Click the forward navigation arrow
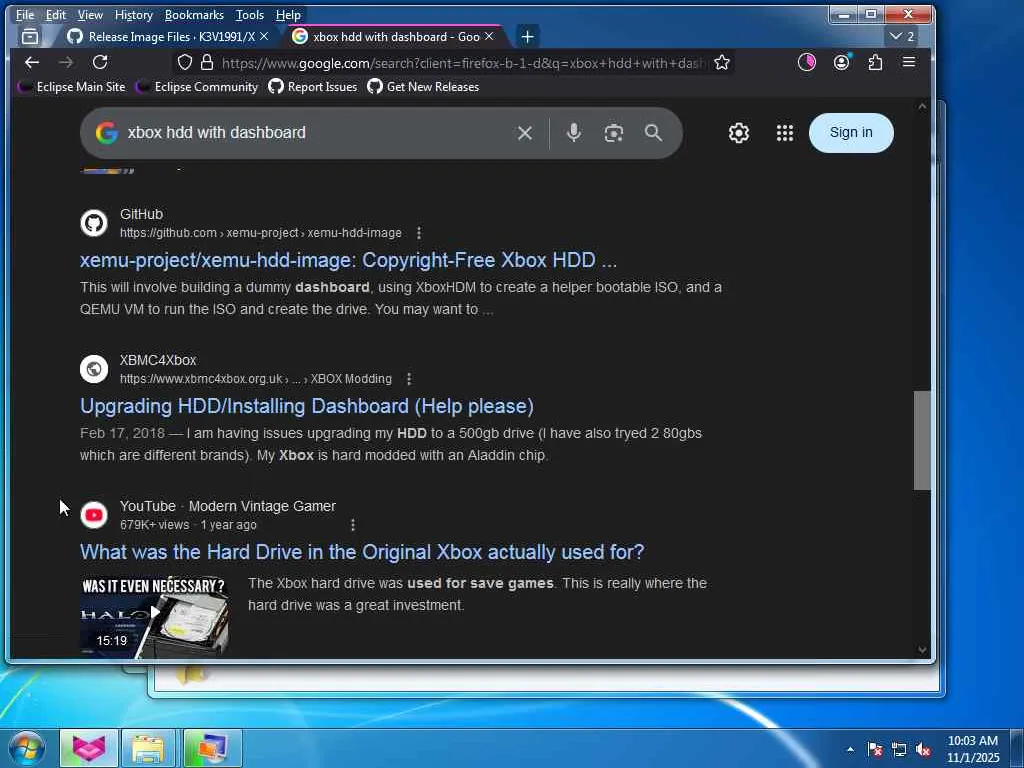This screenshot has width=1024, height=768. point(65,62)
